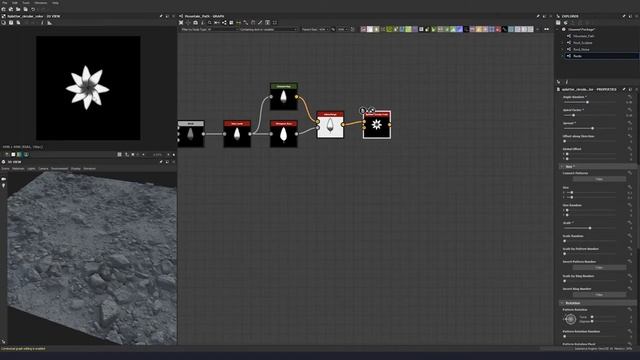Collapse the Item section in Properties
Viewport: 640px width, 360px height.
click(562, 167)
